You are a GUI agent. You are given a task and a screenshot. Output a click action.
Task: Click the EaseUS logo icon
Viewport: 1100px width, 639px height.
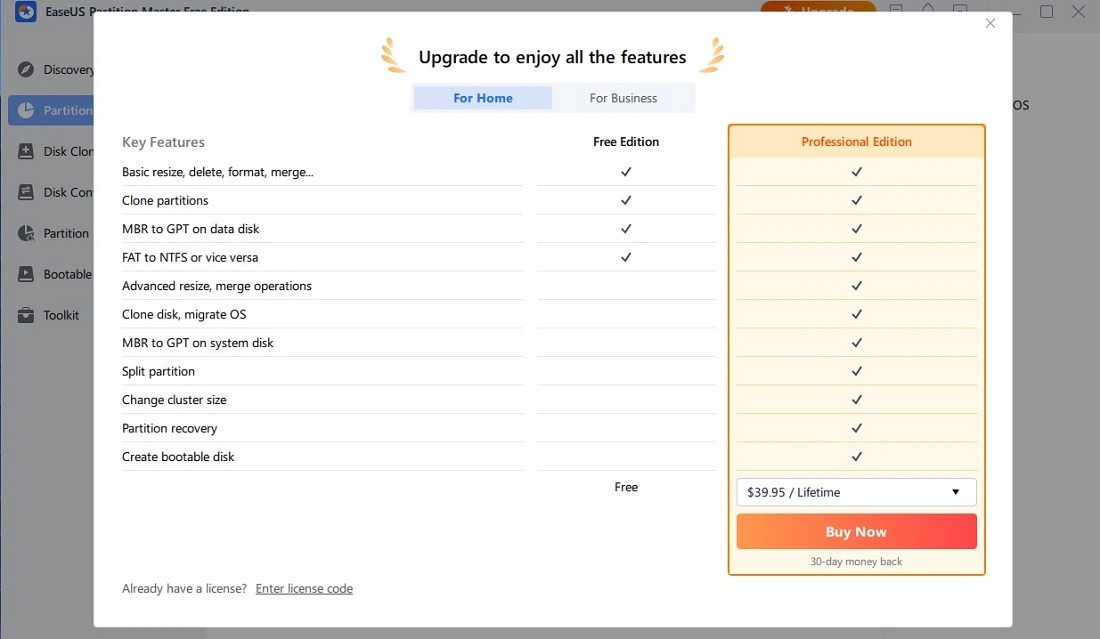25,11
